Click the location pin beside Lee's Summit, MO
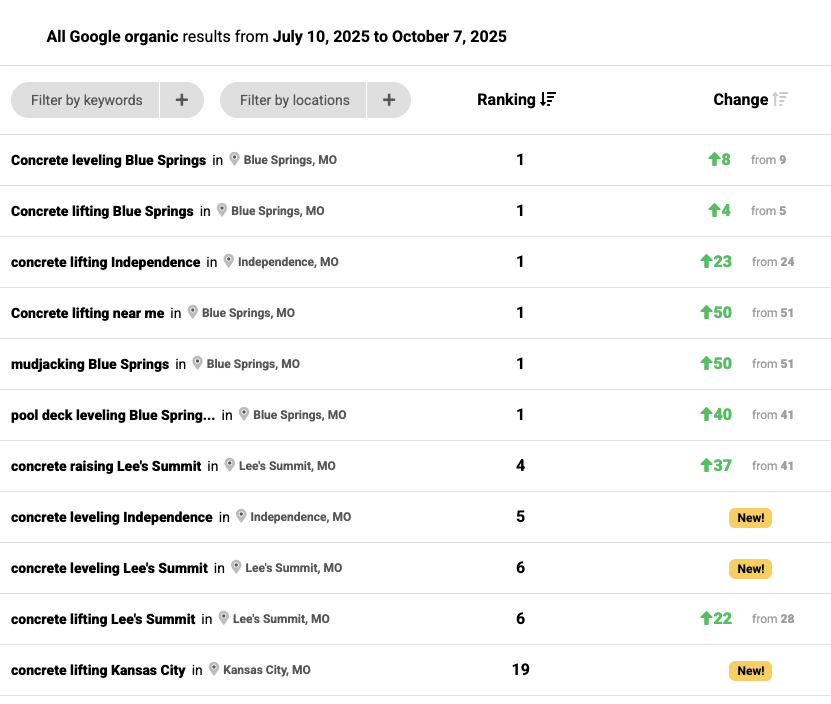The width and height of the screenshot is (831, 704). point(231,465)
